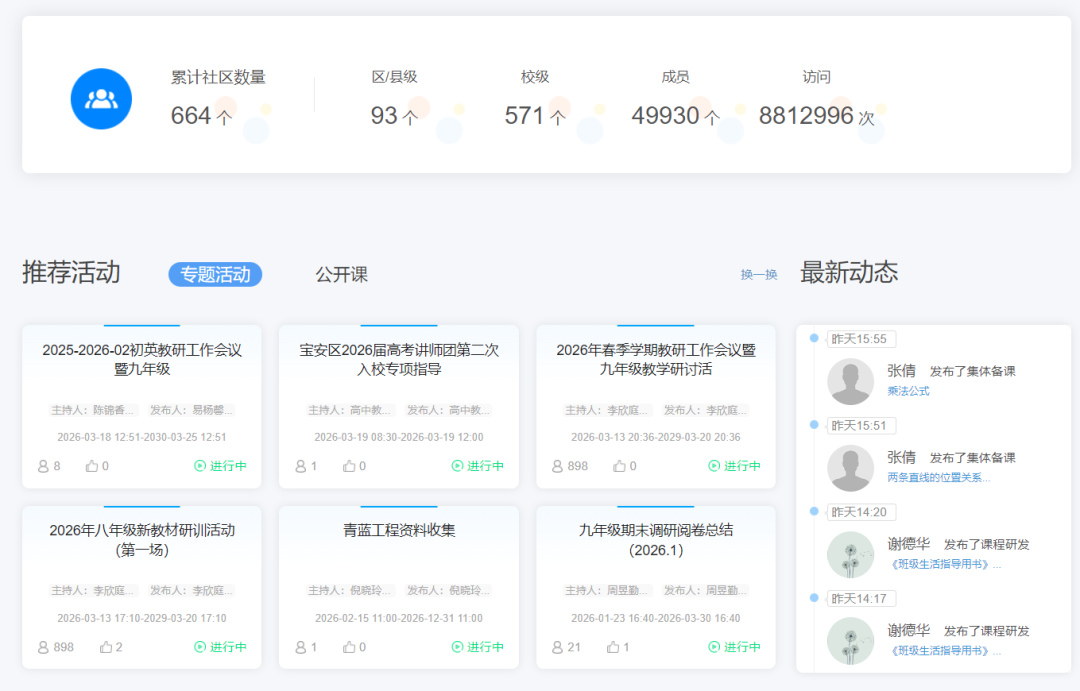Image resolution: width=1080 pixels, height=691 pixels.
Task: Switch to the 公开课 tab
Action: click(342, 274)
